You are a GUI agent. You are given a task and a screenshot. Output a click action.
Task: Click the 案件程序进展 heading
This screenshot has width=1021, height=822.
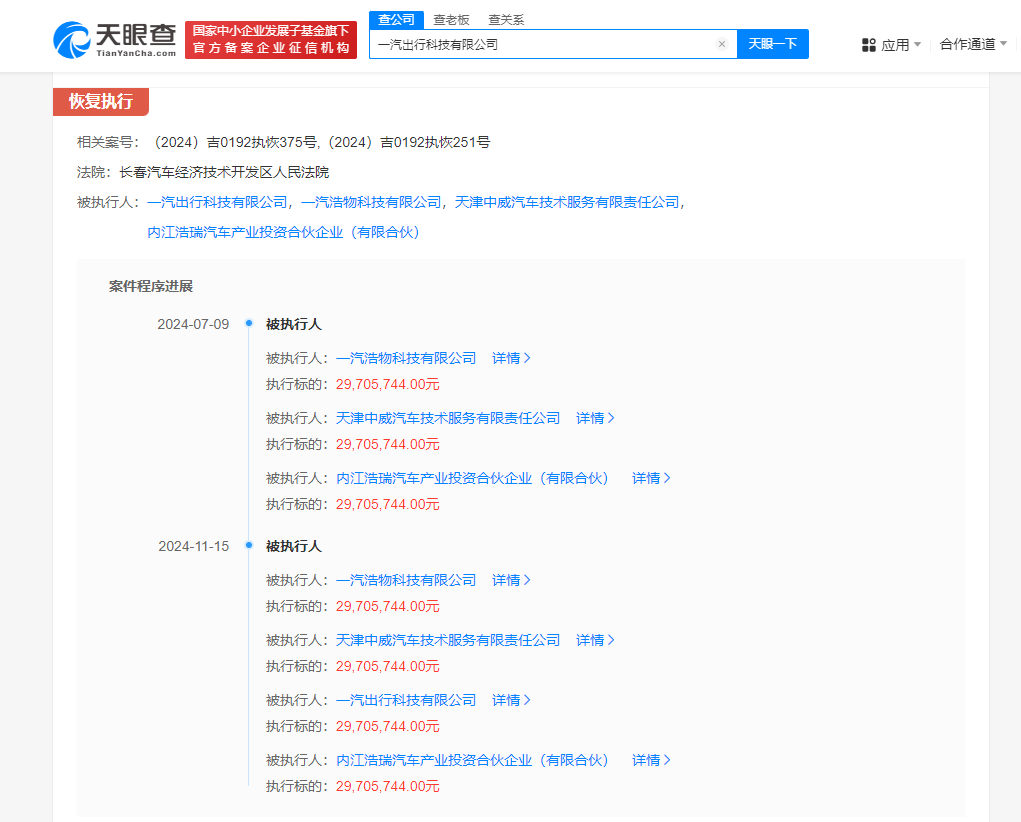pyautogui.click(x=151, y=287)
